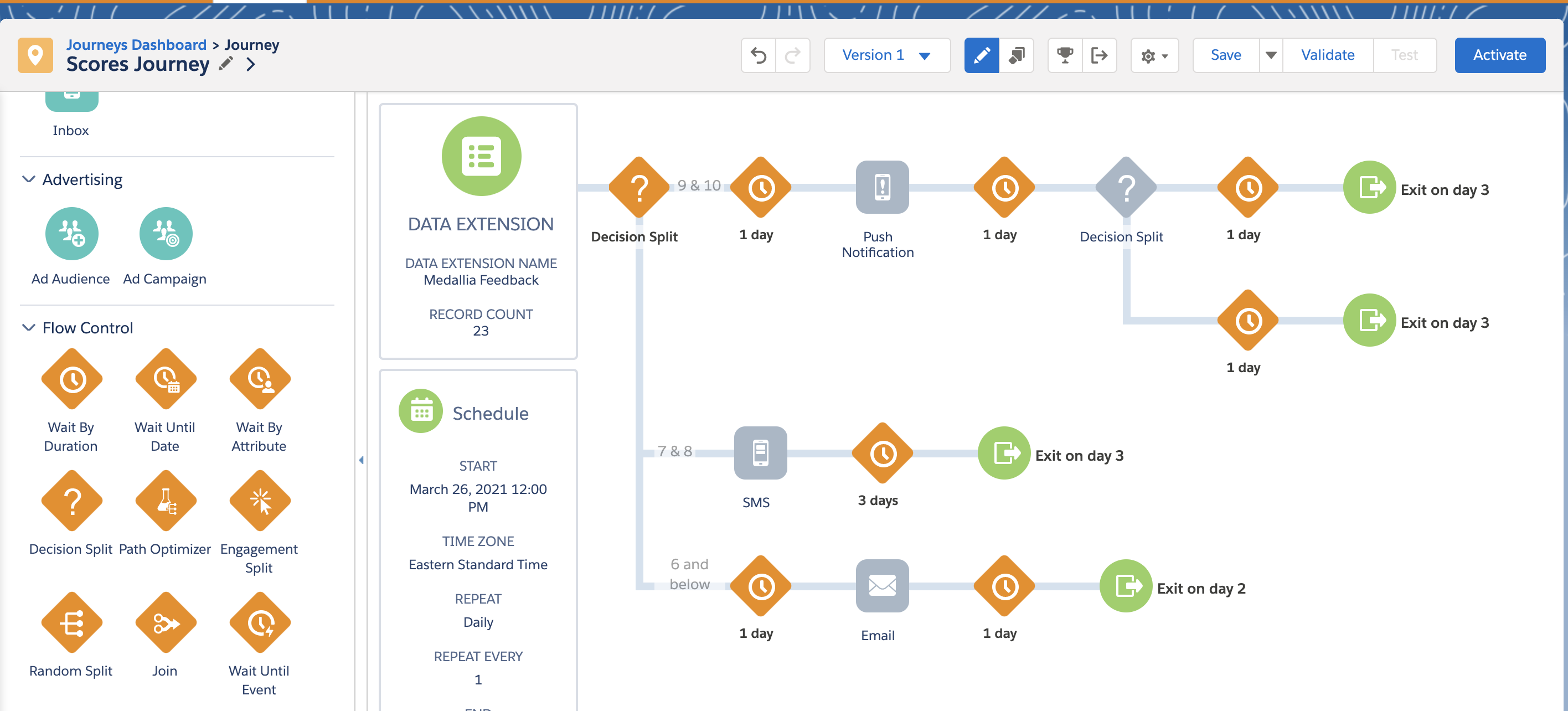The height and width of the screenshot is (711, 1568).
Task: Toggle the pencil edit mode button
Action: tap(981, 55)
